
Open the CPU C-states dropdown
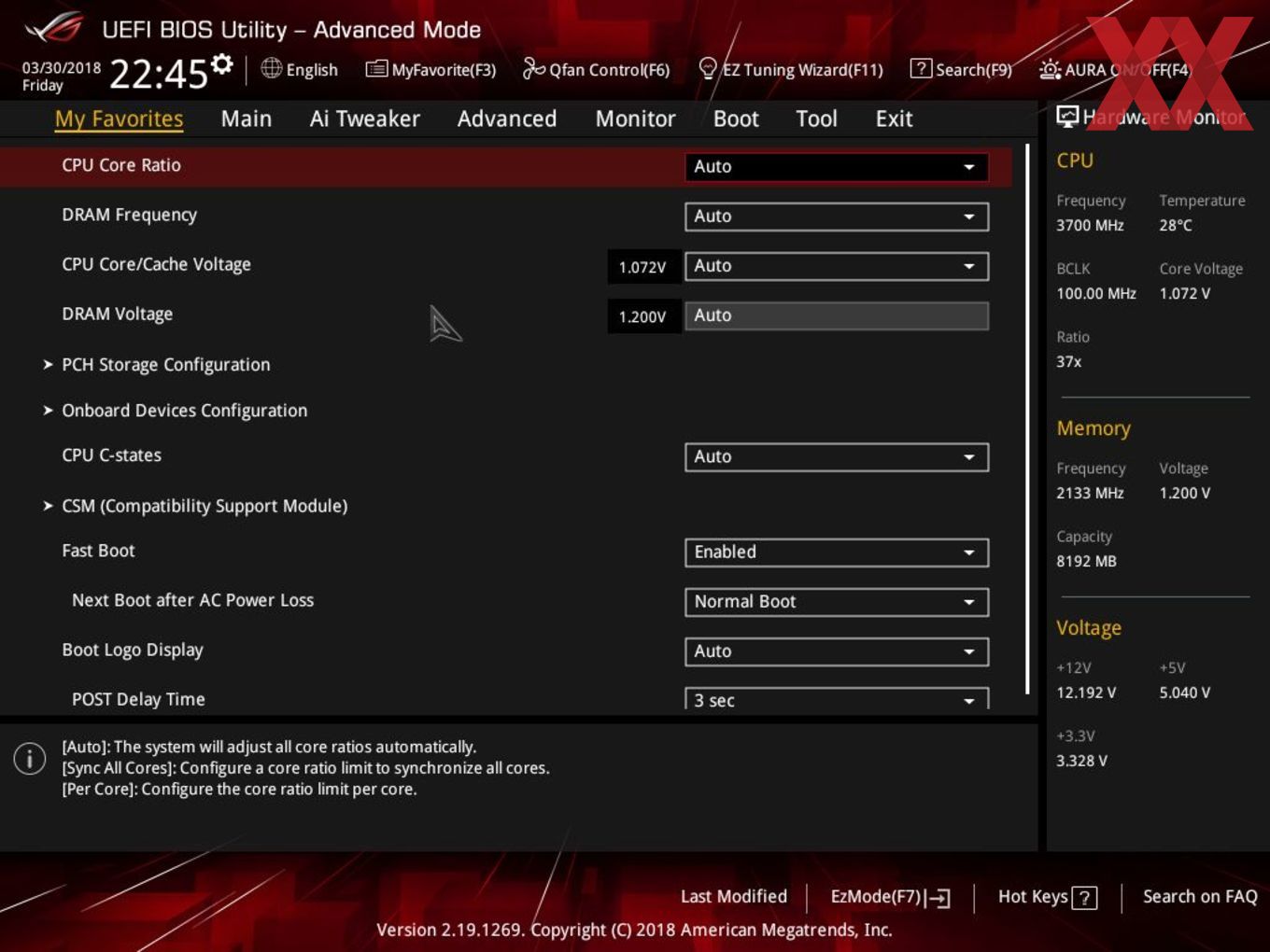(837, 457)
